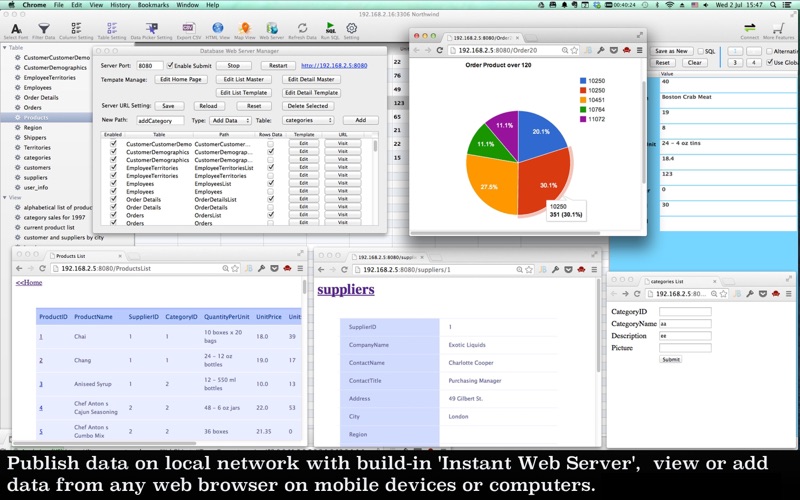Image resolution: width=800 pixels, height=500 pixels.
Task: Click the Restart server button
Action: [x=278, y=65]
